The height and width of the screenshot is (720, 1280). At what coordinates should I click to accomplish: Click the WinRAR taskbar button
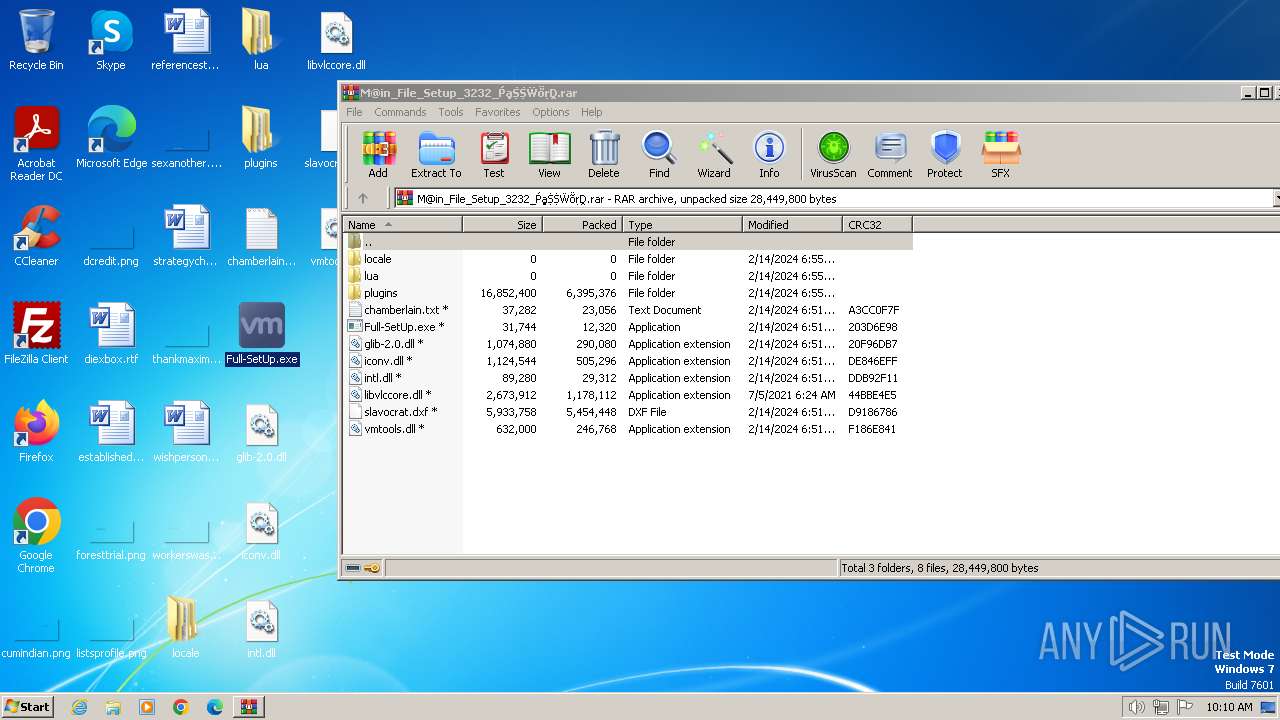point(248,707)
